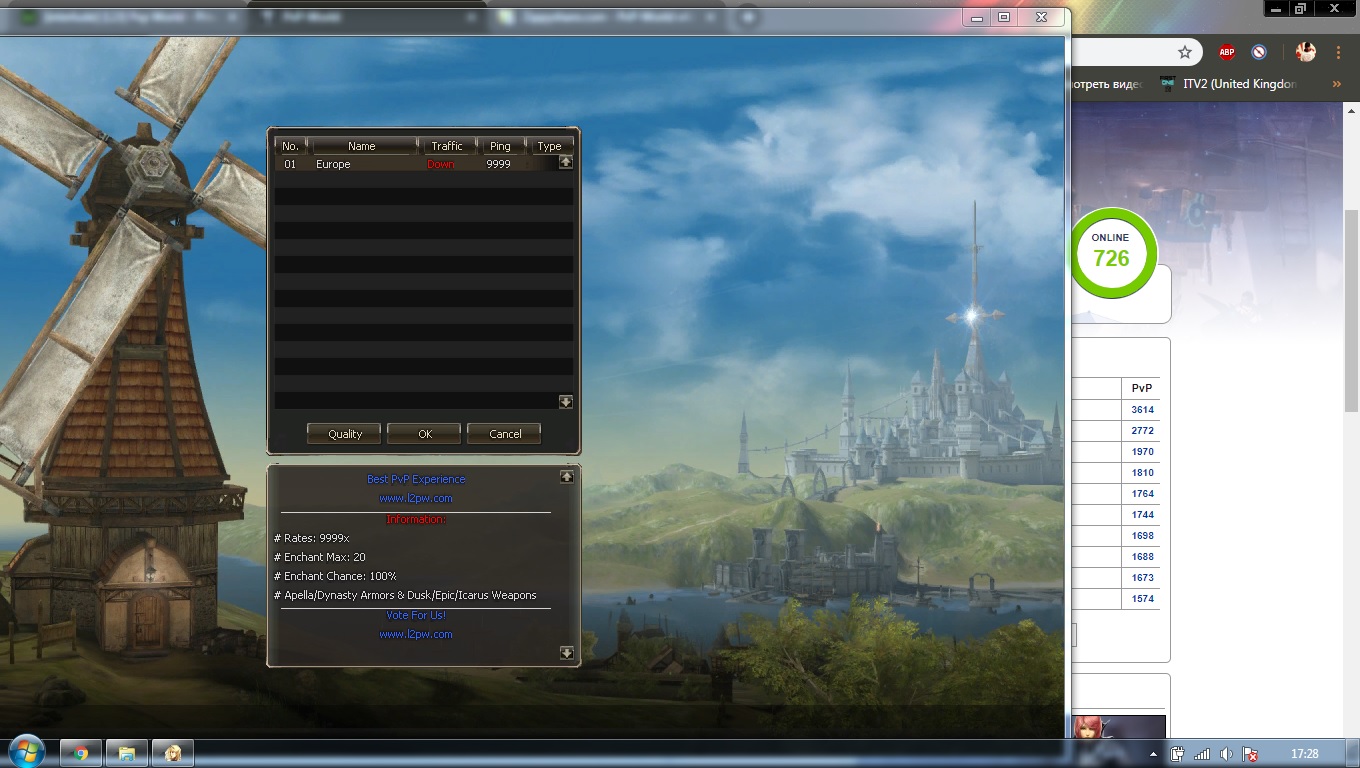Click the Apella/Dynasty Armors weapons line

pos(405,595)
